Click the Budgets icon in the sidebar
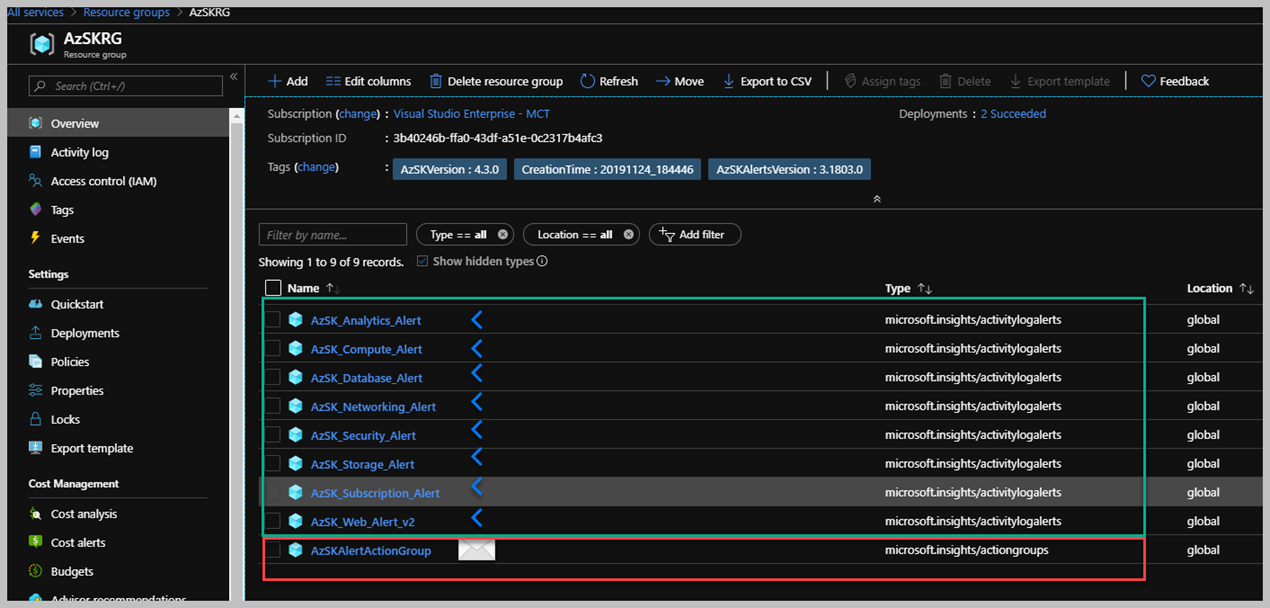The image size is (1270, 608). (x=36, y=572)
